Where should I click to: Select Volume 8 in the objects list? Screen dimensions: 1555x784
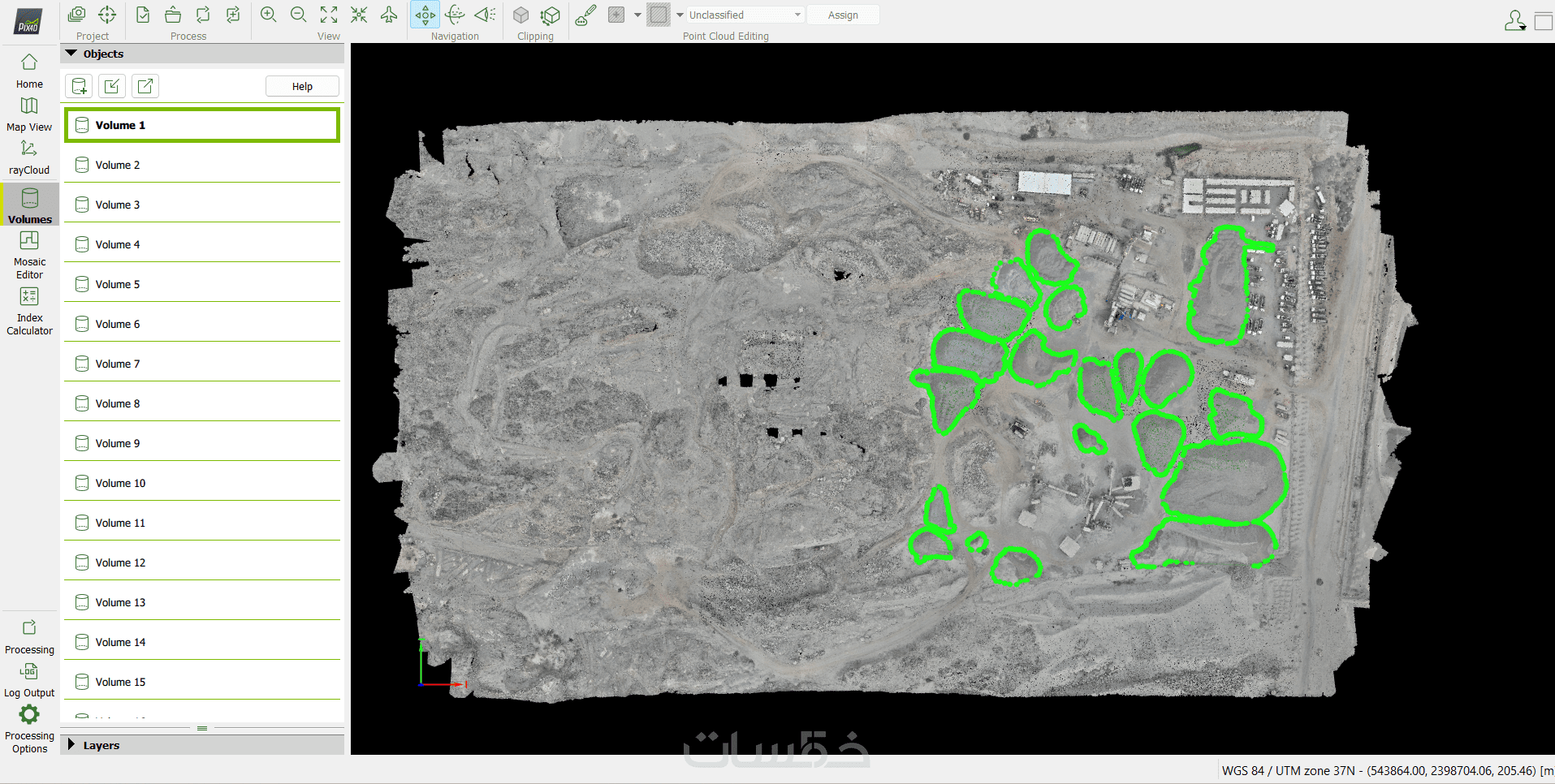[x=202, y=403]
